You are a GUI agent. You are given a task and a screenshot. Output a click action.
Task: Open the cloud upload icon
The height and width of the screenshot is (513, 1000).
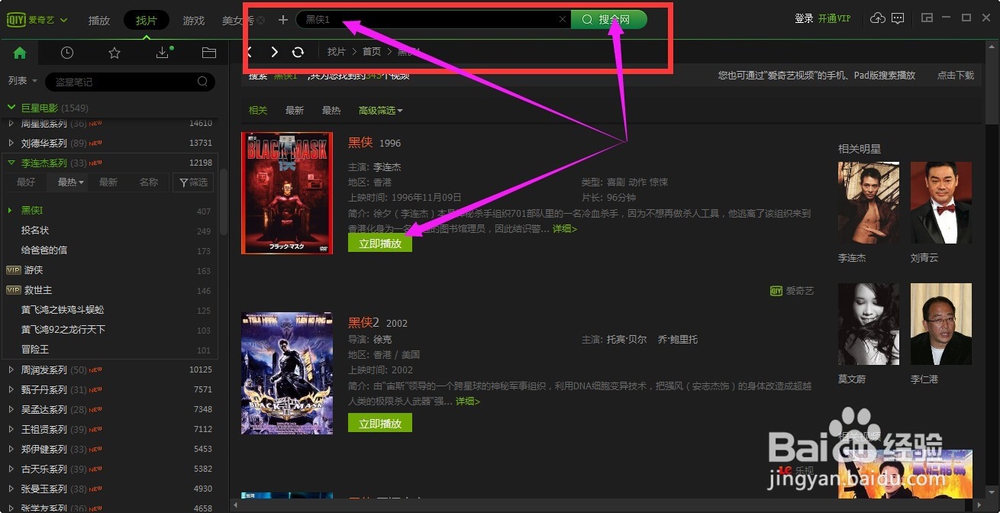pyautogui.click(x=878, y=19)
